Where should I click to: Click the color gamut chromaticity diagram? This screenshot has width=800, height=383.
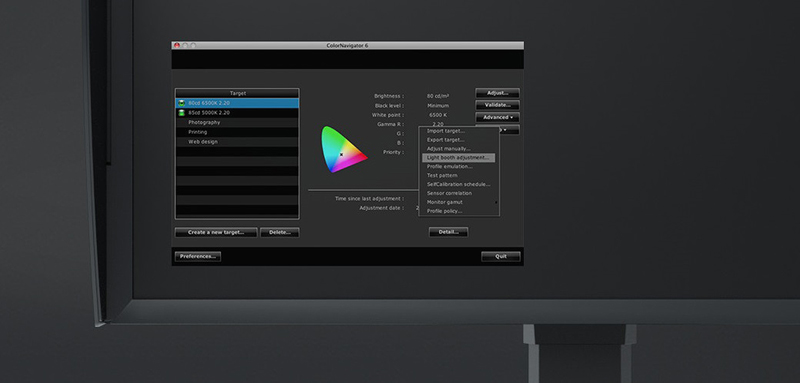coord(344,149)
